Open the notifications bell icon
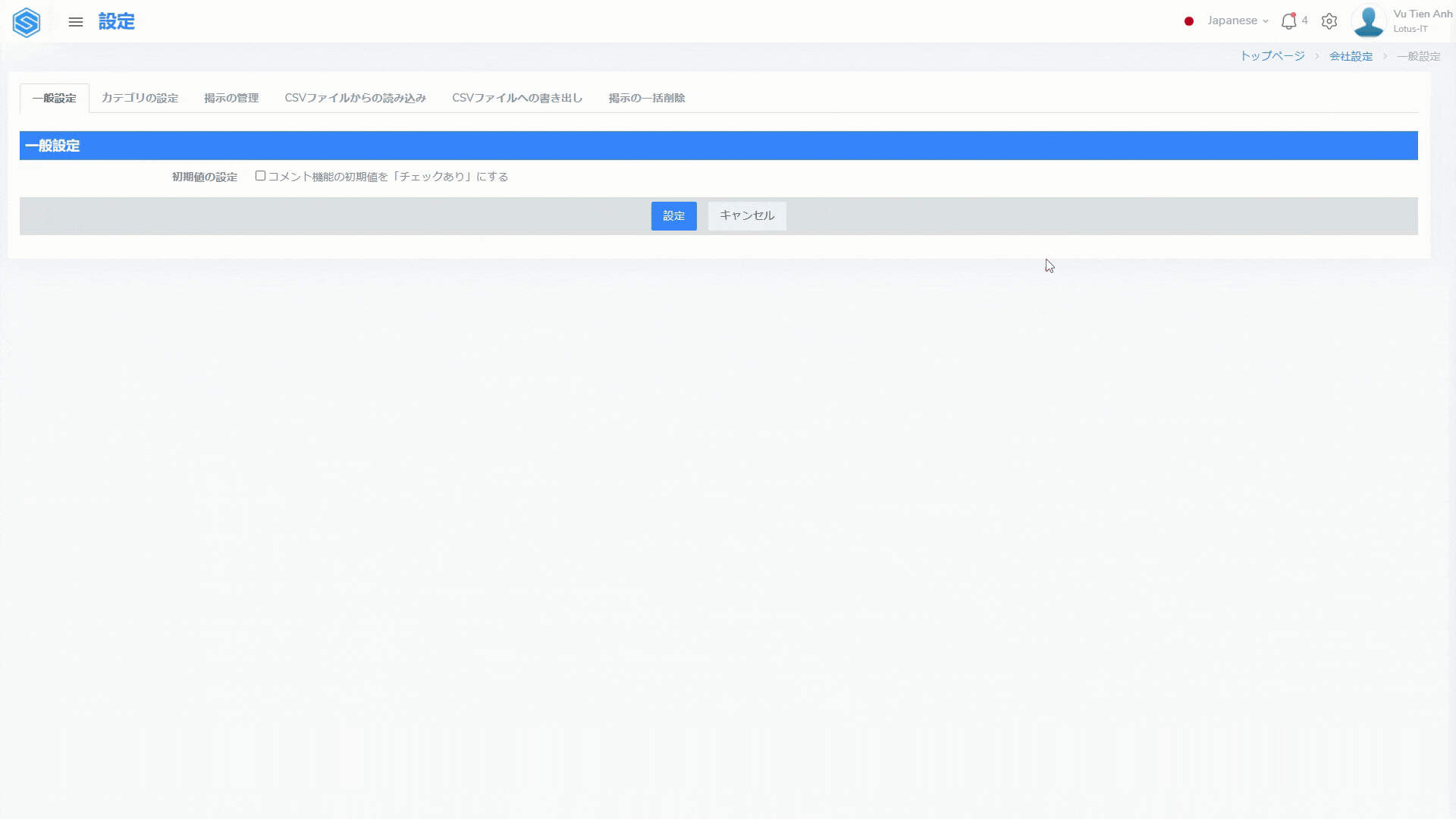This screenshot has width=1456, height=819. tap(1288, 21)
